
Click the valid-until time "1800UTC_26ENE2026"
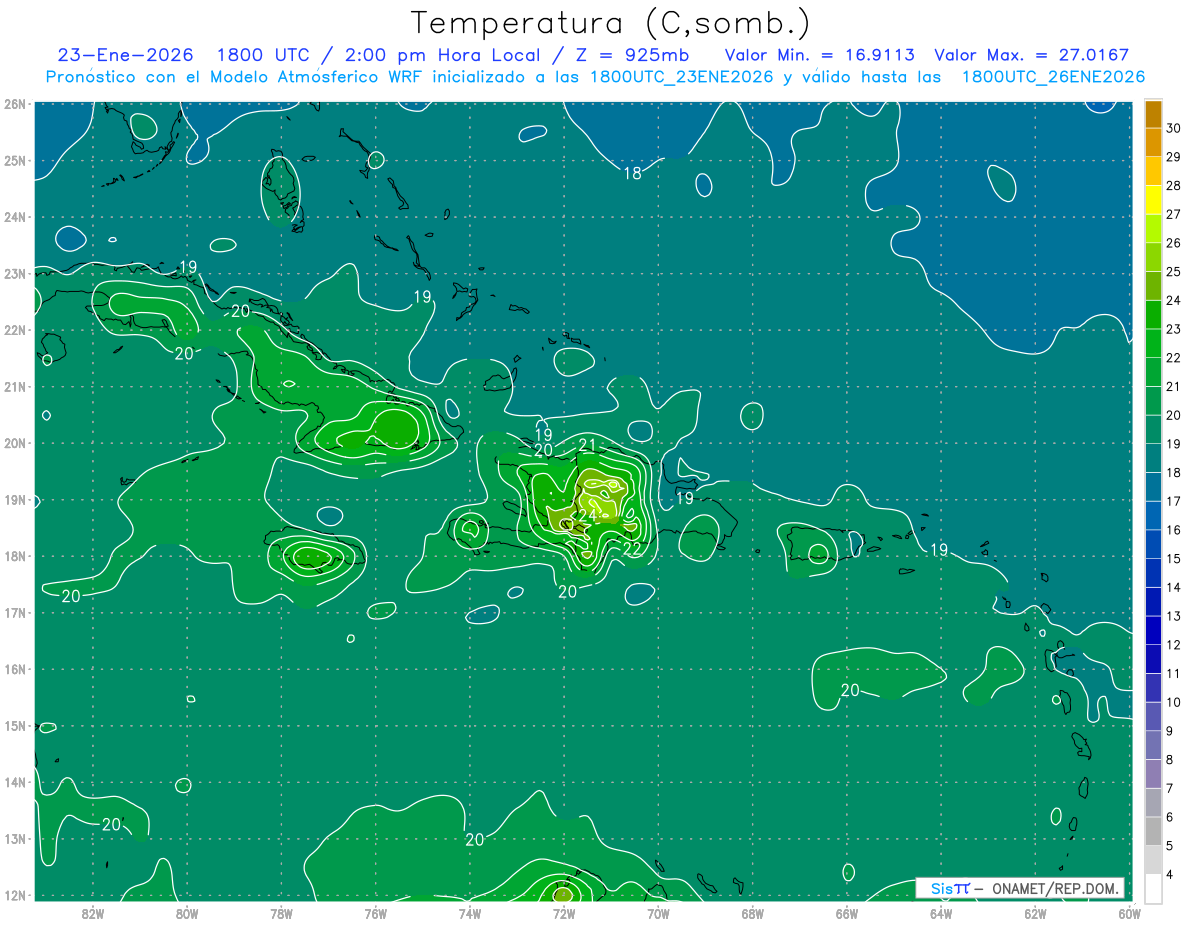pyautogui.click(x=1053, y=77)
